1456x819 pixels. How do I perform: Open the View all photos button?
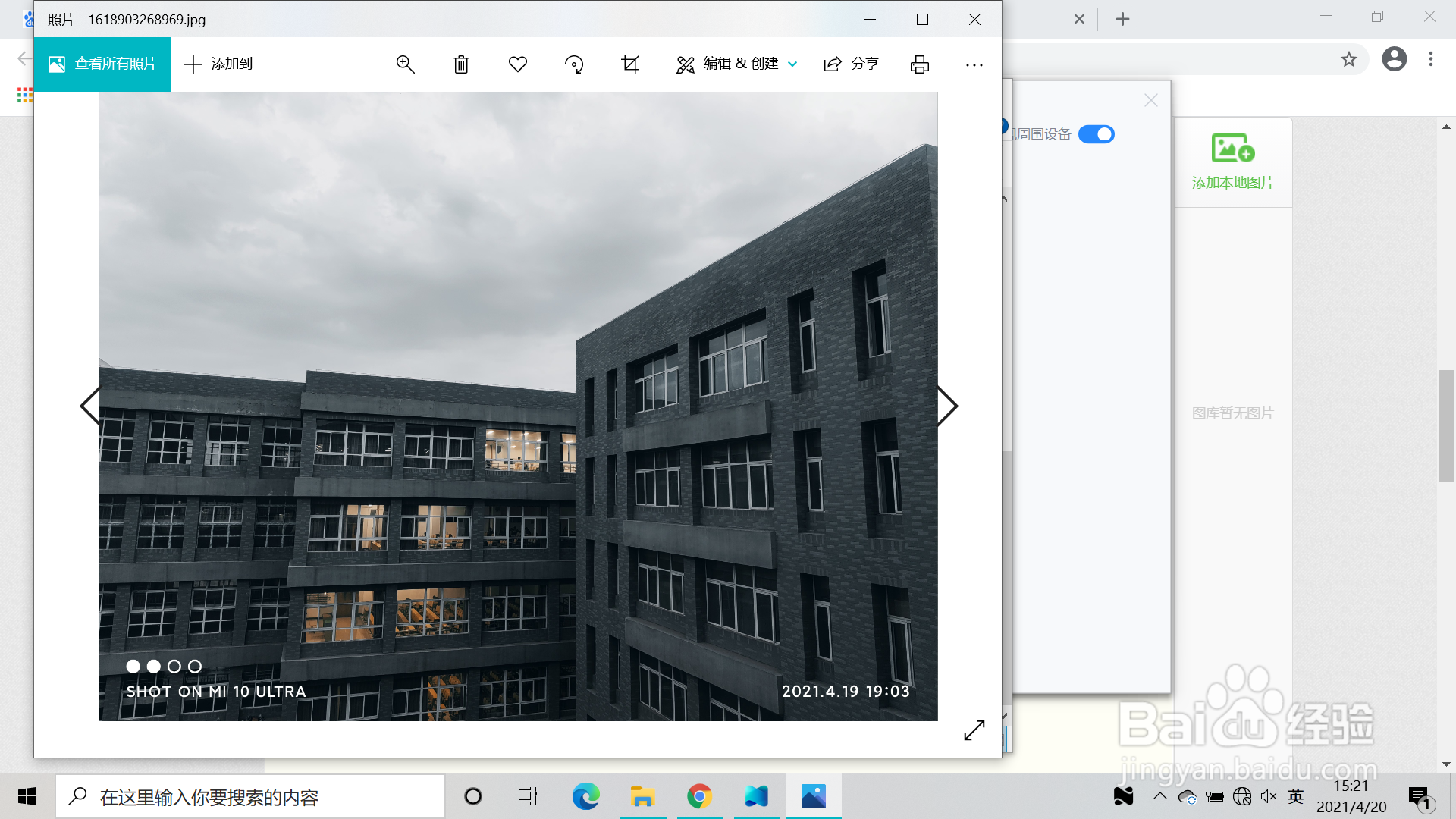102,64
